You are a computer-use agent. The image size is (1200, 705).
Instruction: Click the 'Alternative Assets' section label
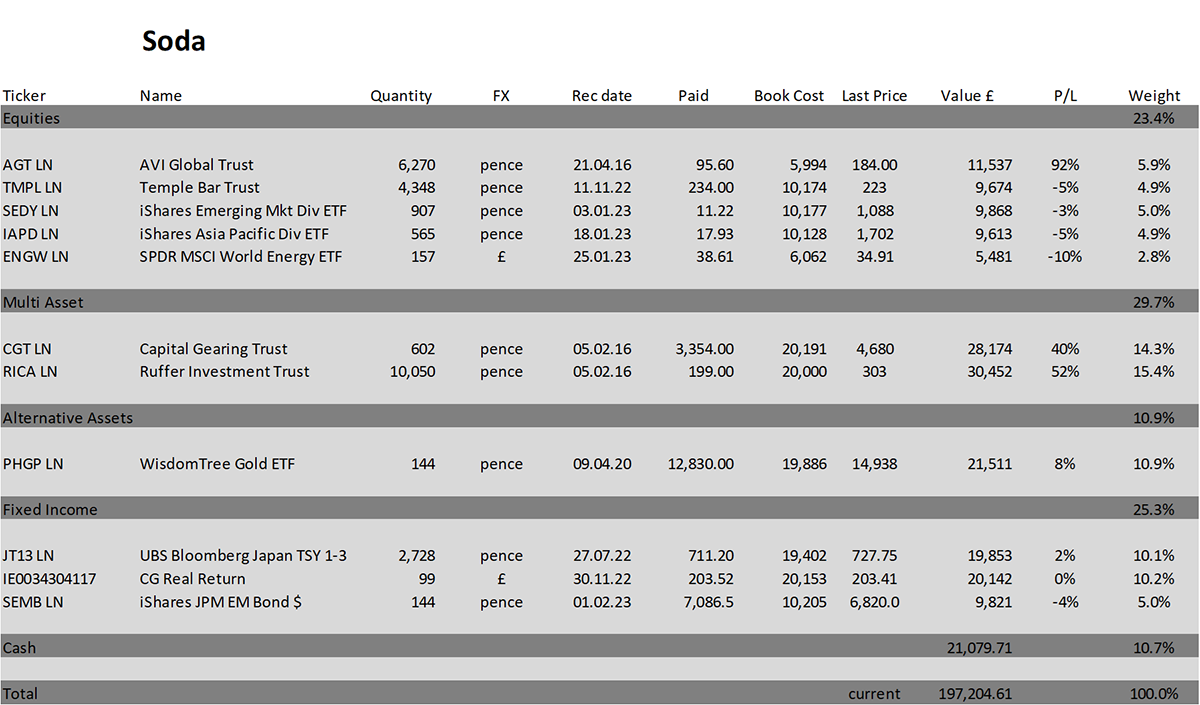(68, 418)
